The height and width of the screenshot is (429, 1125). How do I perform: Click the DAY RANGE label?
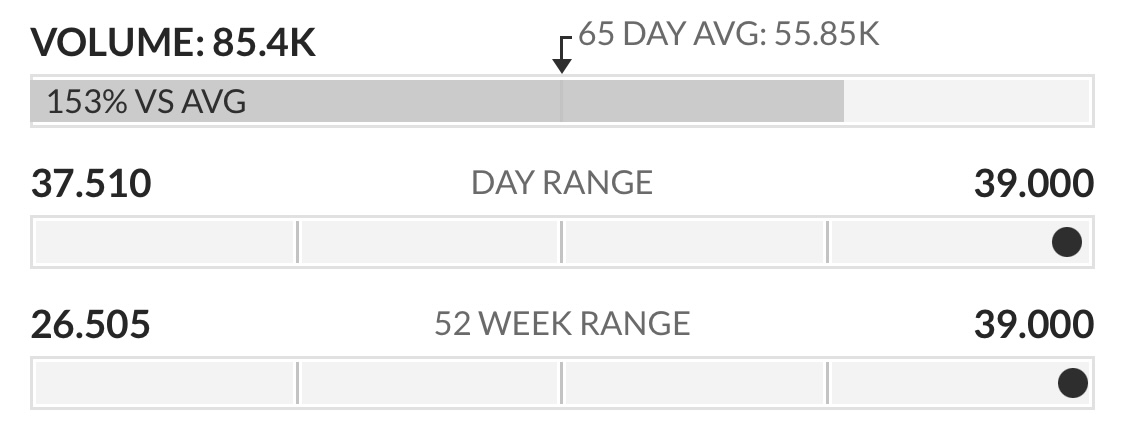(x=562, y=183)
